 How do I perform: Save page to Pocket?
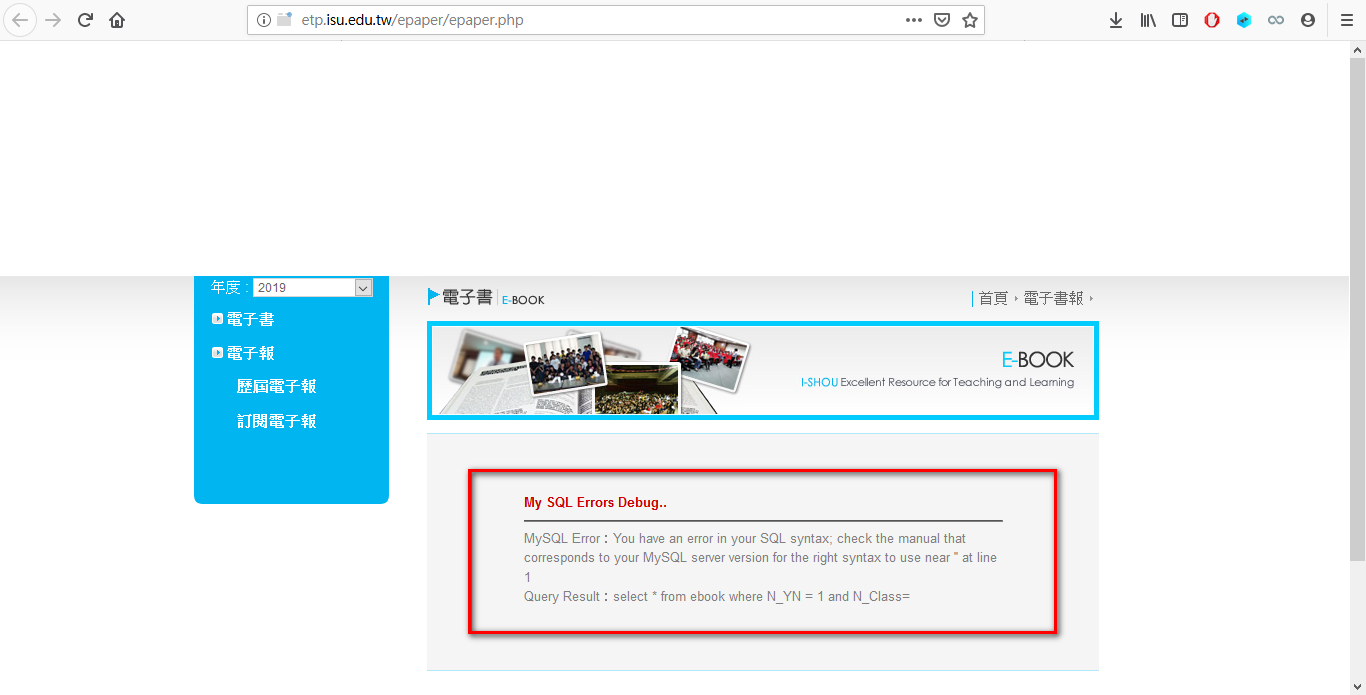click(x=942, y=20)
